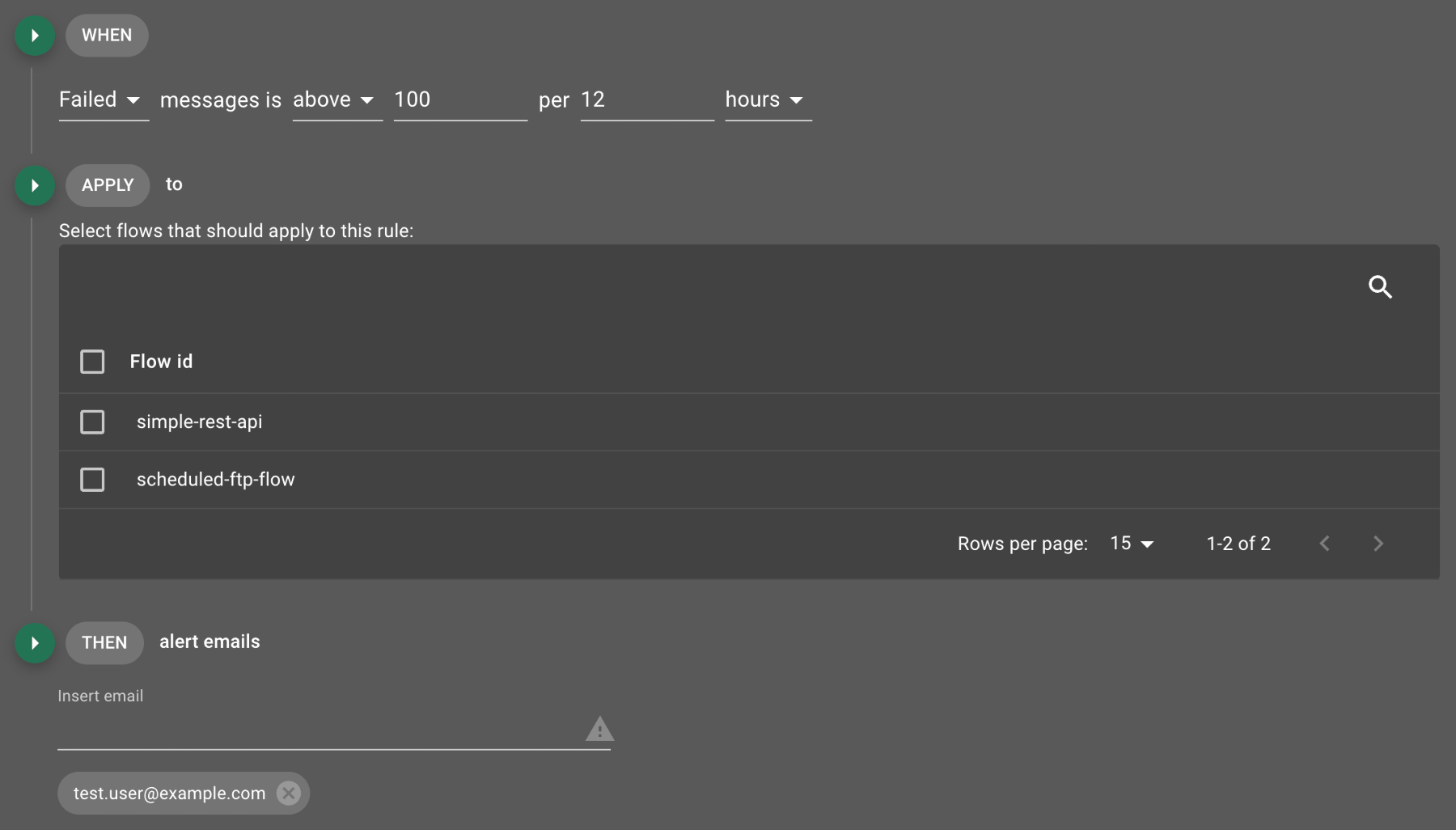Click the green arrow beside THEN

pos(35,642)
